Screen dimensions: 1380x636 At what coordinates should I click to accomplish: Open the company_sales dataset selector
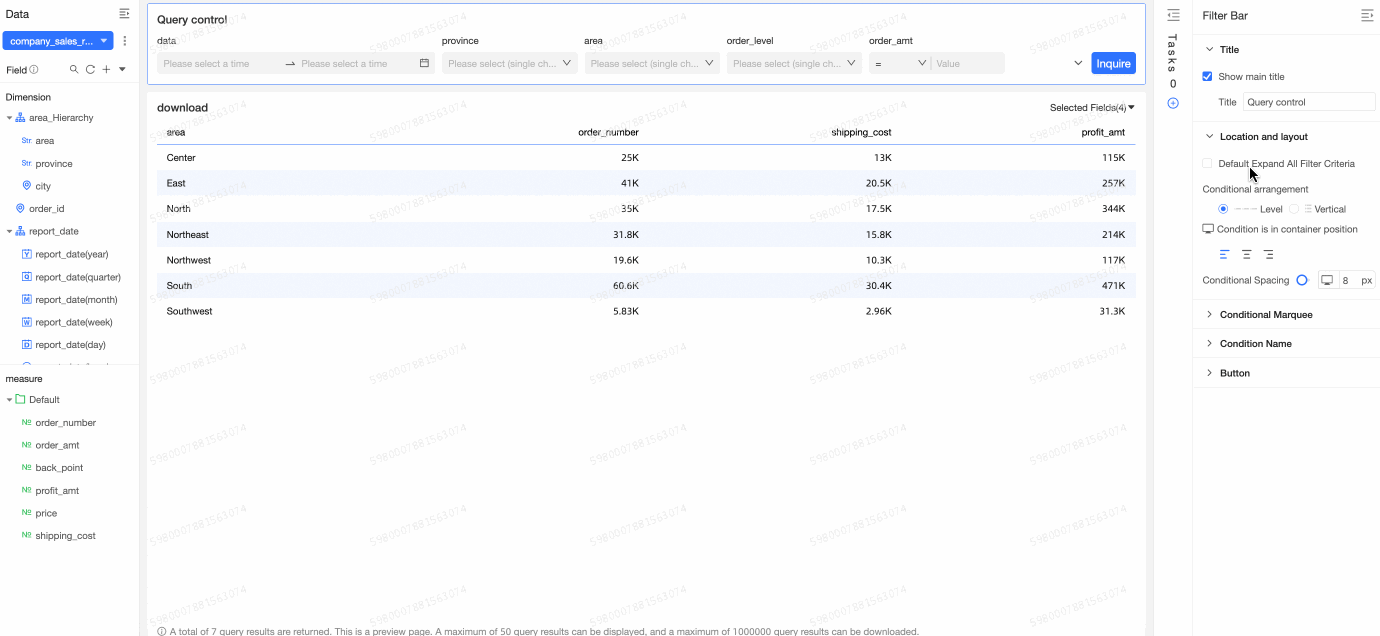(x=58, y=41)
